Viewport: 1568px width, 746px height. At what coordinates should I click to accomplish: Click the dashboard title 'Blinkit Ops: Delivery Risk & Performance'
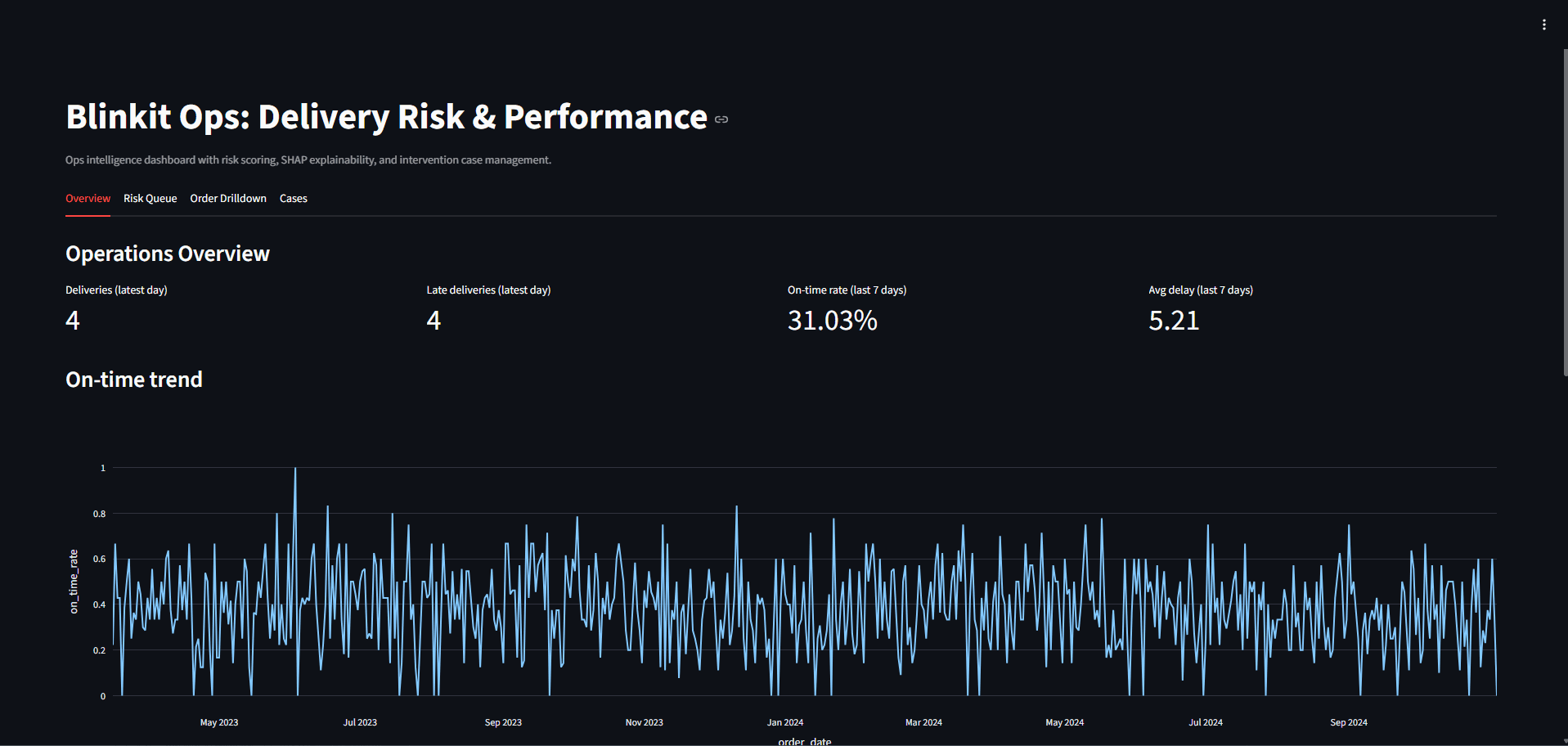[x=386, y=117]
